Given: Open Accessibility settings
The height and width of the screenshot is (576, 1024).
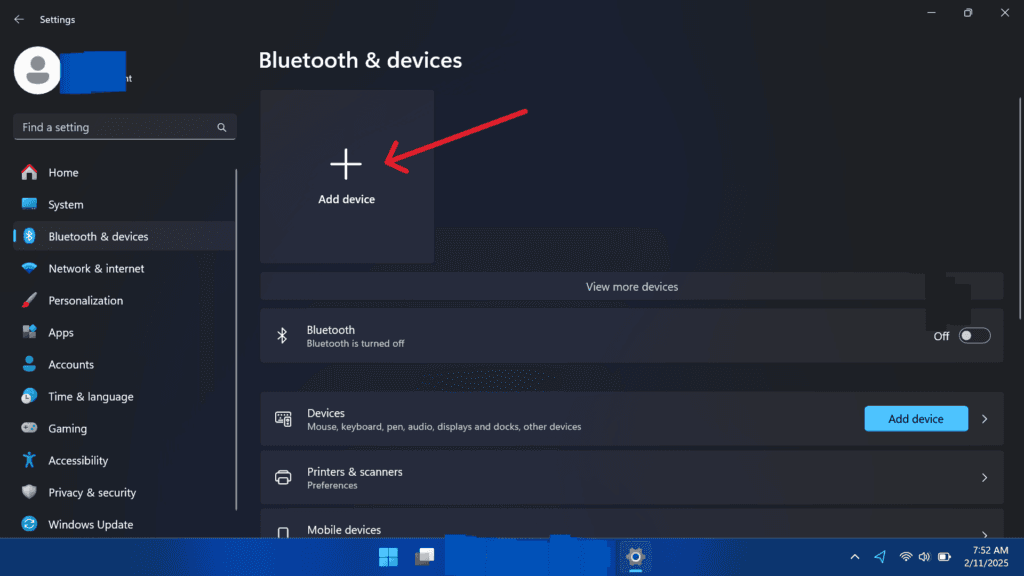Looking at the screenshot, I should point(124,460).
